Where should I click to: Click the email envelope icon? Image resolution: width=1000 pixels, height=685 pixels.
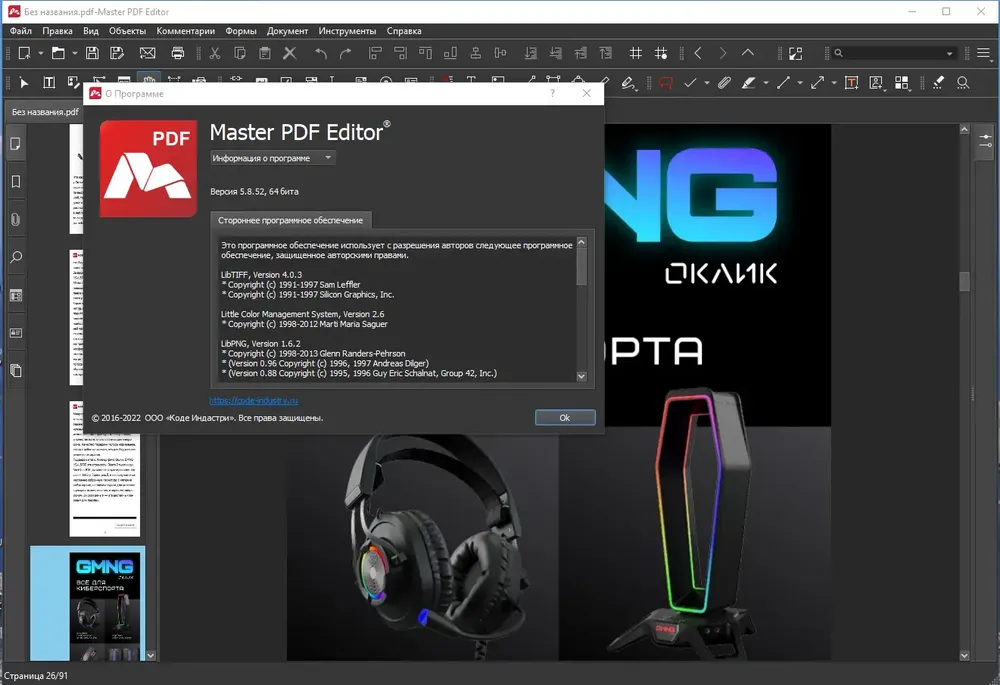pos(147,54)
